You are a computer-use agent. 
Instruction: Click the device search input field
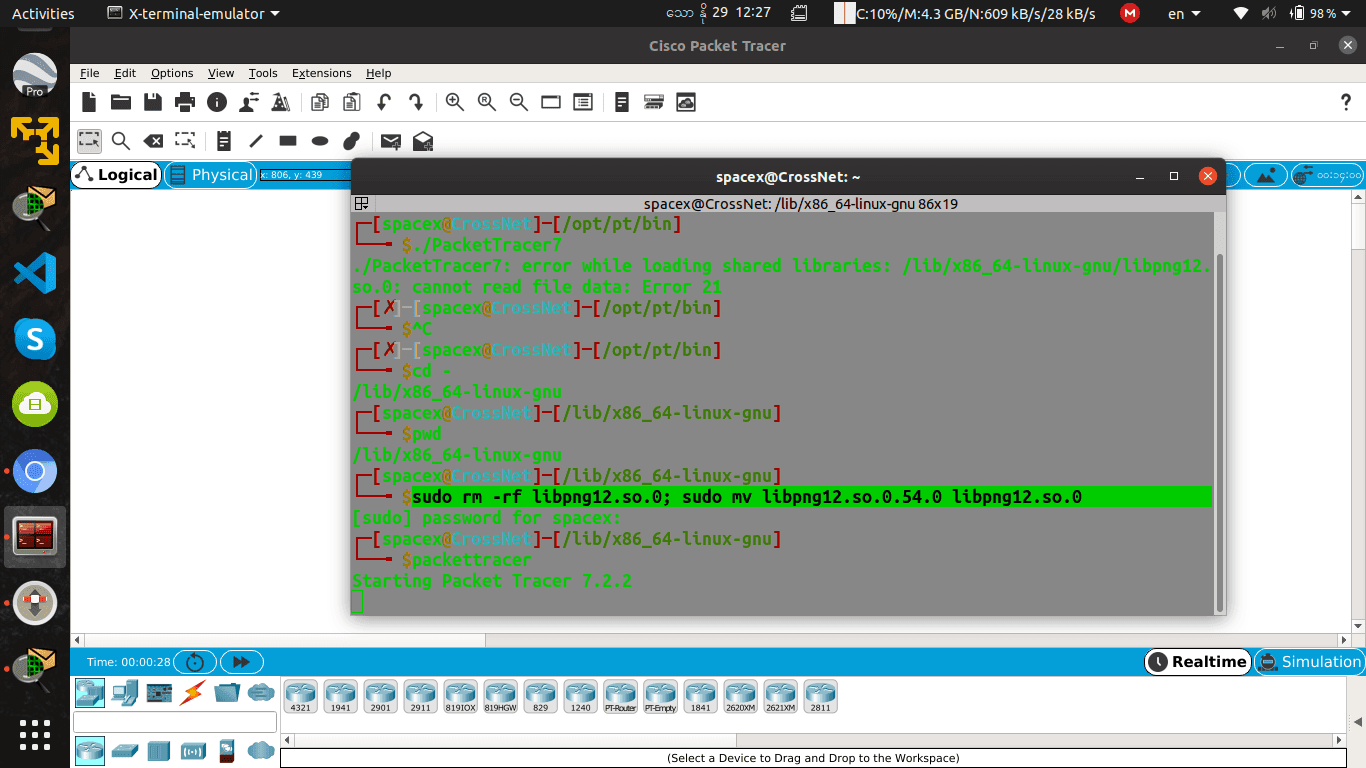click(x=175, y=722)
